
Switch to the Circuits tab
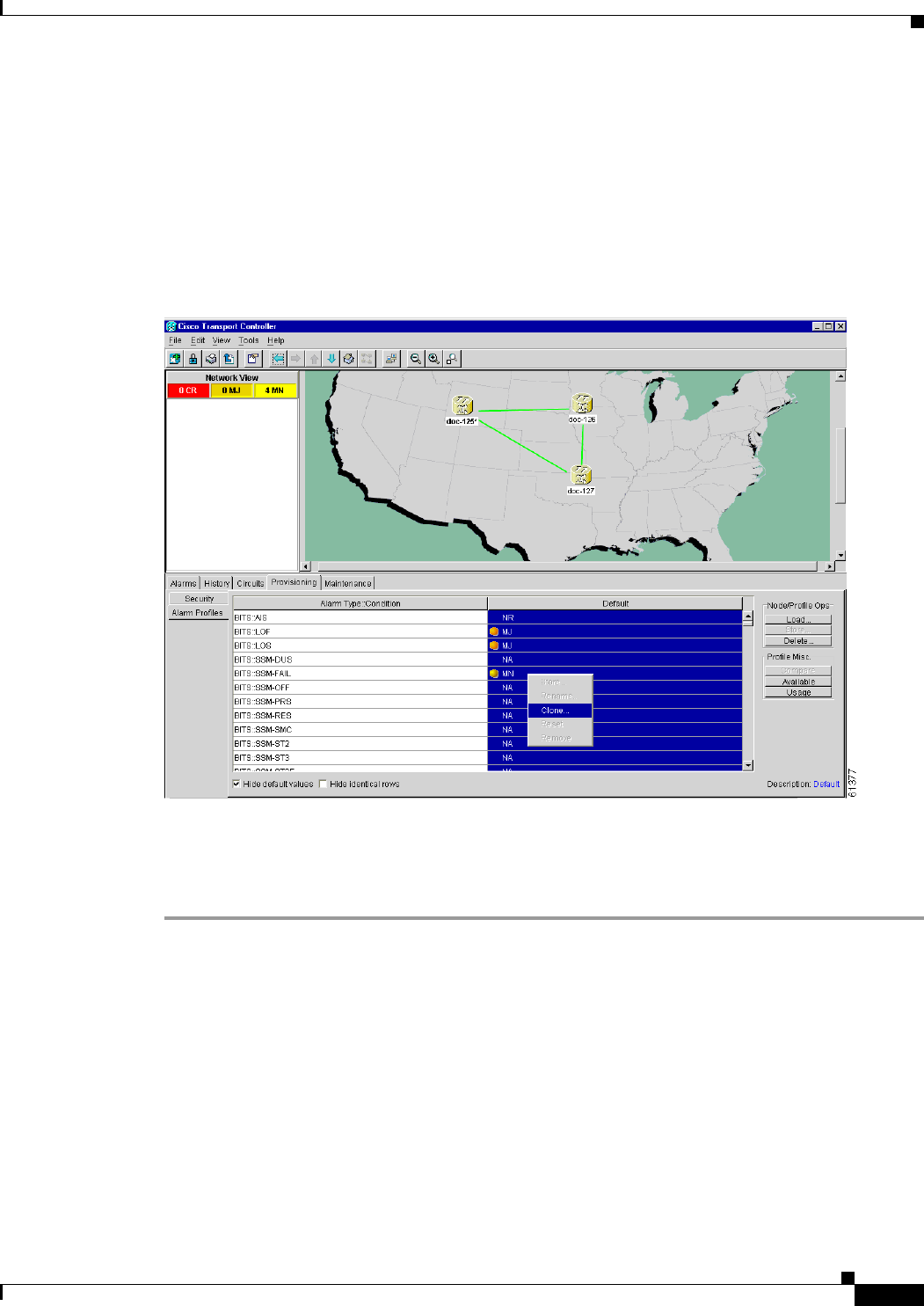click(x=251, y=583)
